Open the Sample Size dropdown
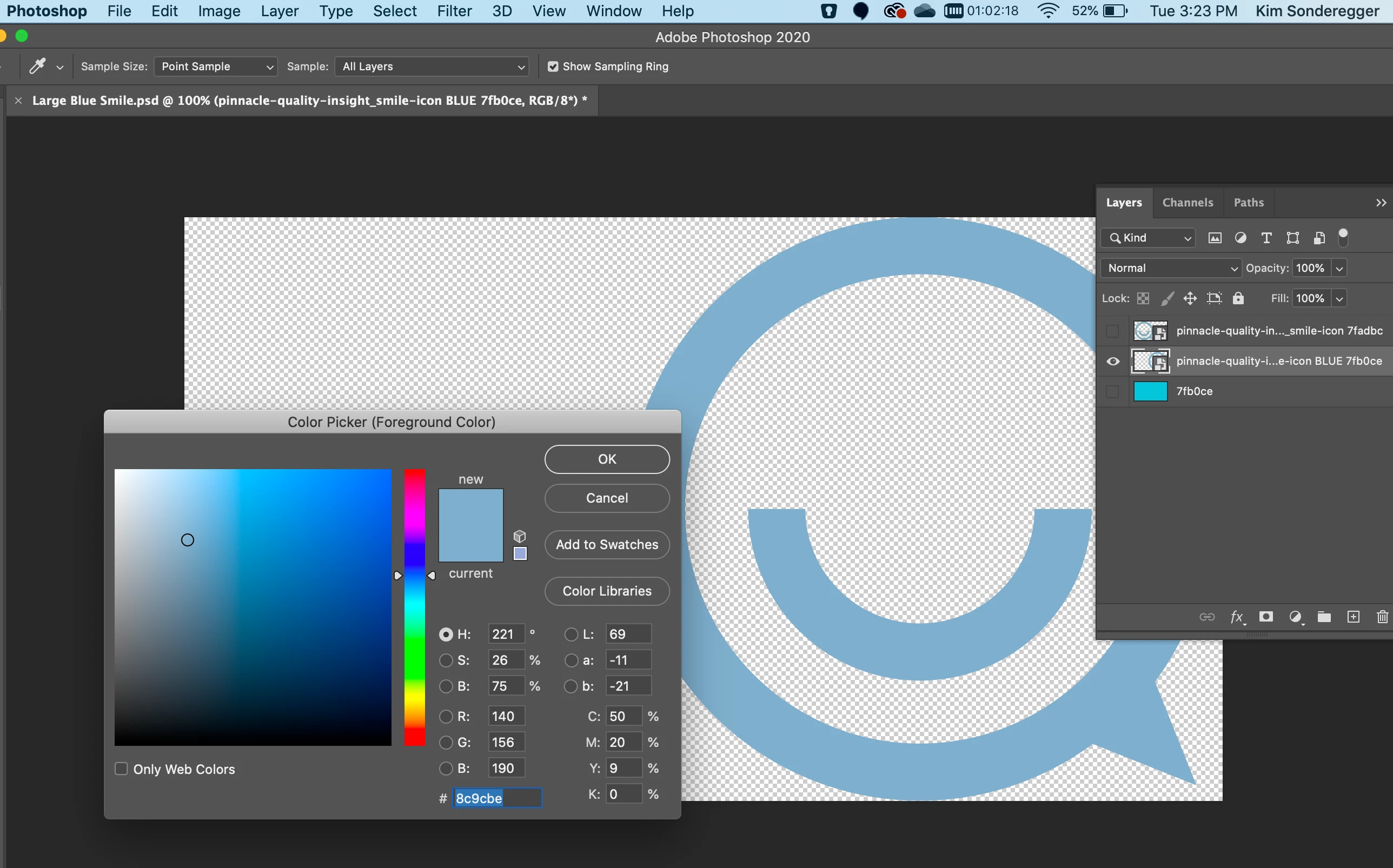The width and height of the screenshot is (1393, 868). coord(216,66)
